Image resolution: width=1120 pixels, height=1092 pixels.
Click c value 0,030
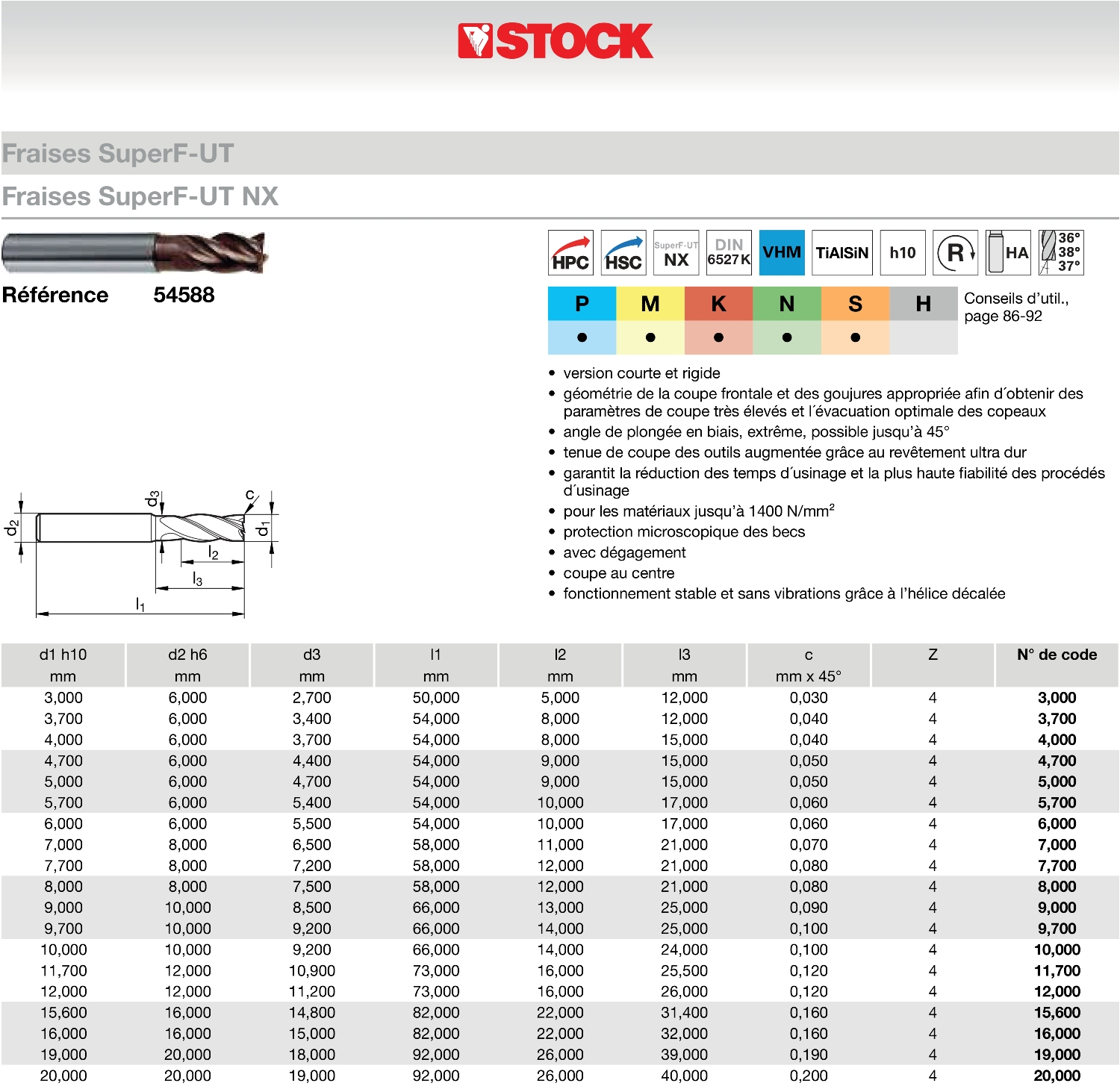click(809, 698)
